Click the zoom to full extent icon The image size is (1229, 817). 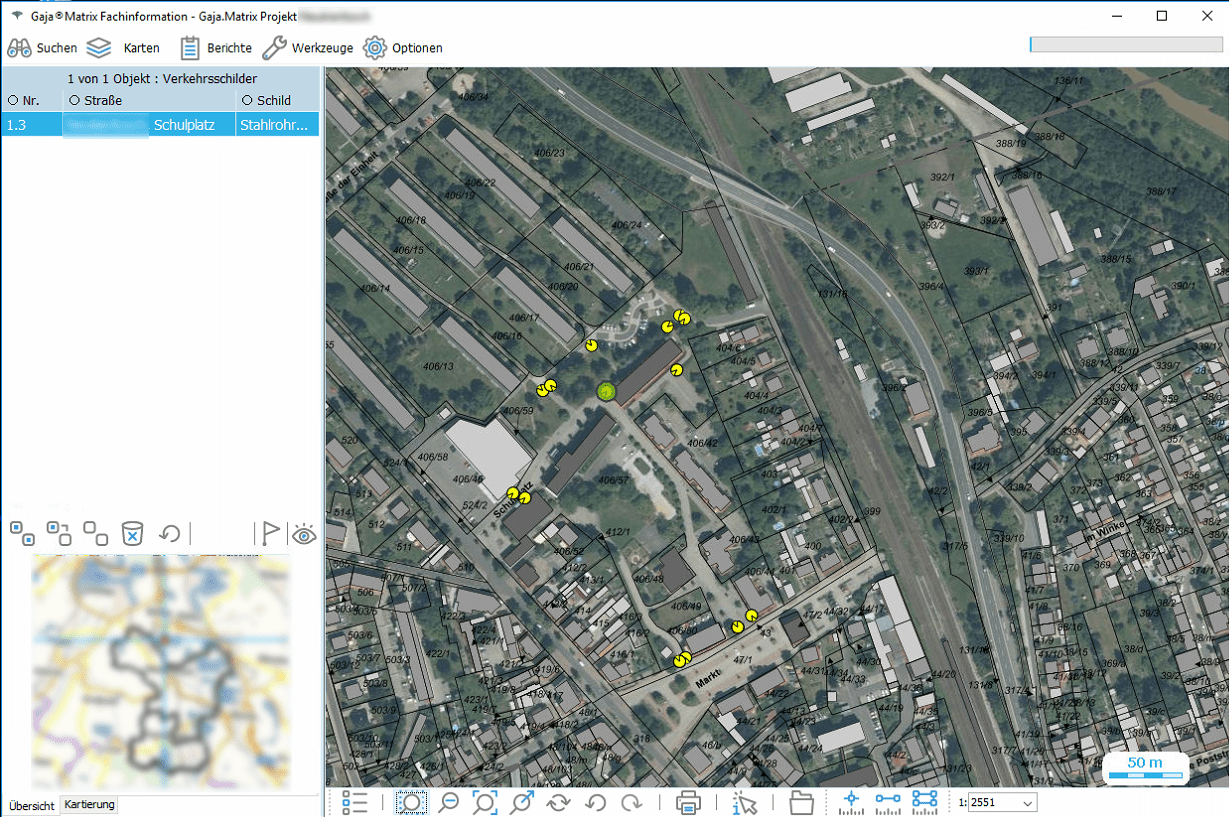[x=485, y=802]
